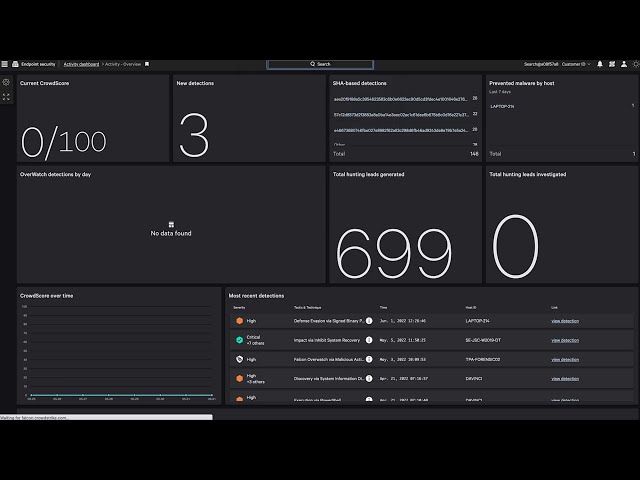The width and height of the screenshot is (640, 480).
Task: Open the notifications bell
Action: click(600, 64)
